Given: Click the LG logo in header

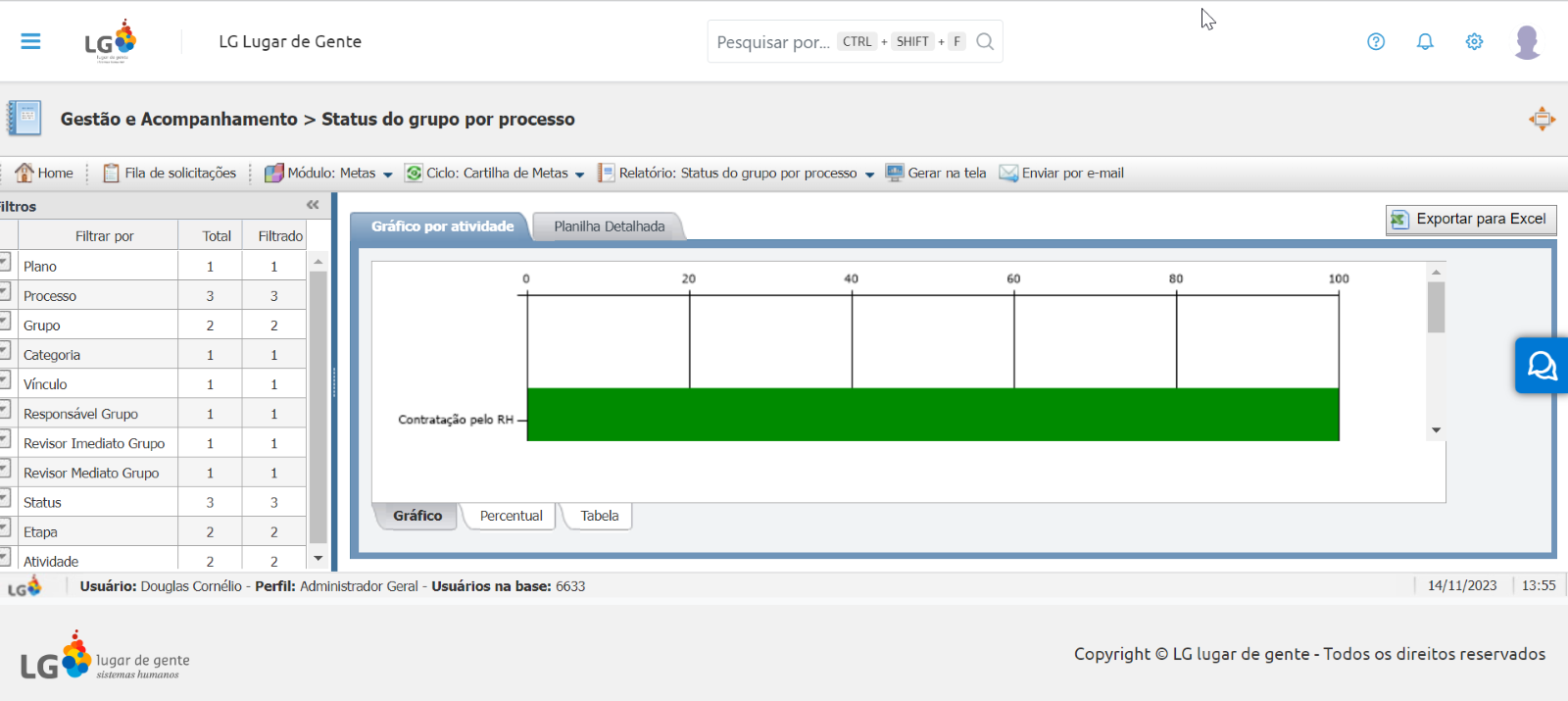Looking at the screenshot, I should pos(111,41).
